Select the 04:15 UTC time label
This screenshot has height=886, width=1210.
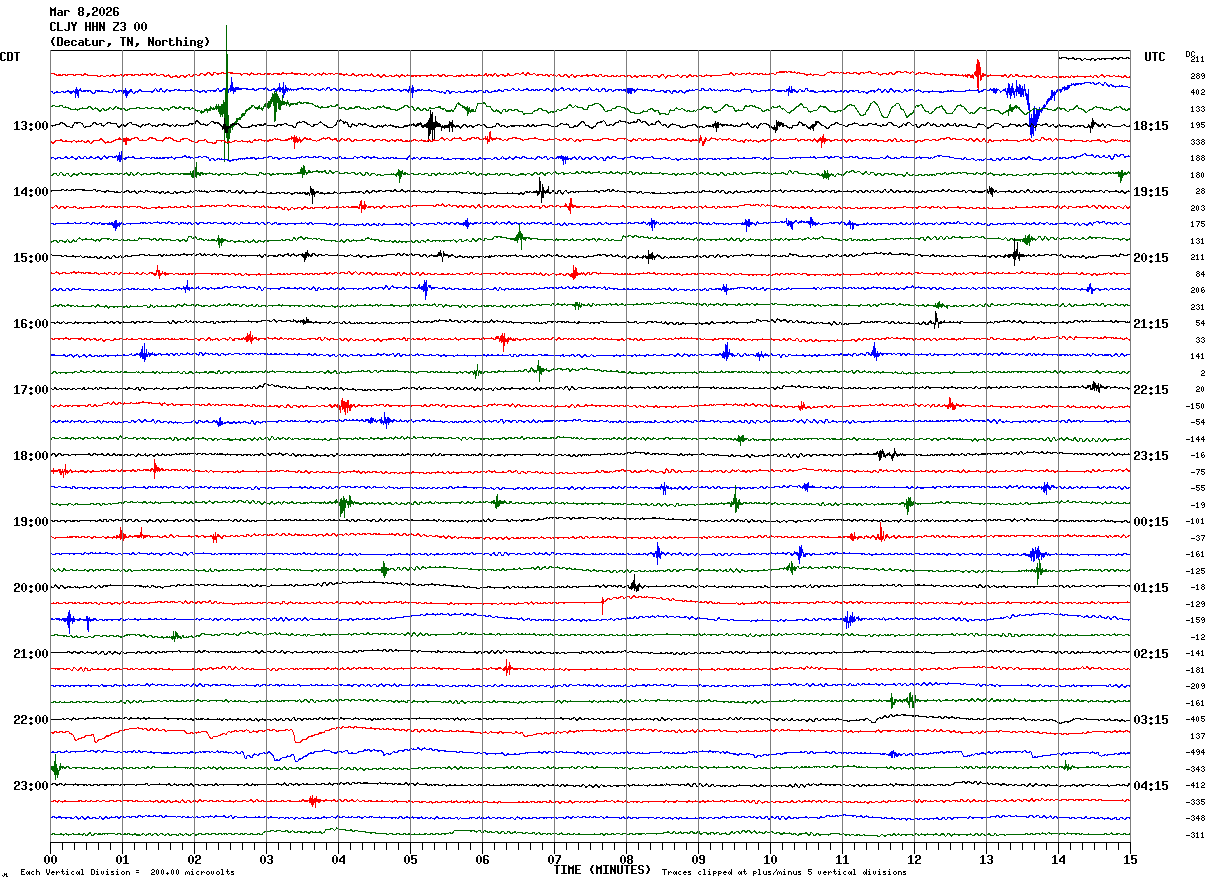point(1151,786)
